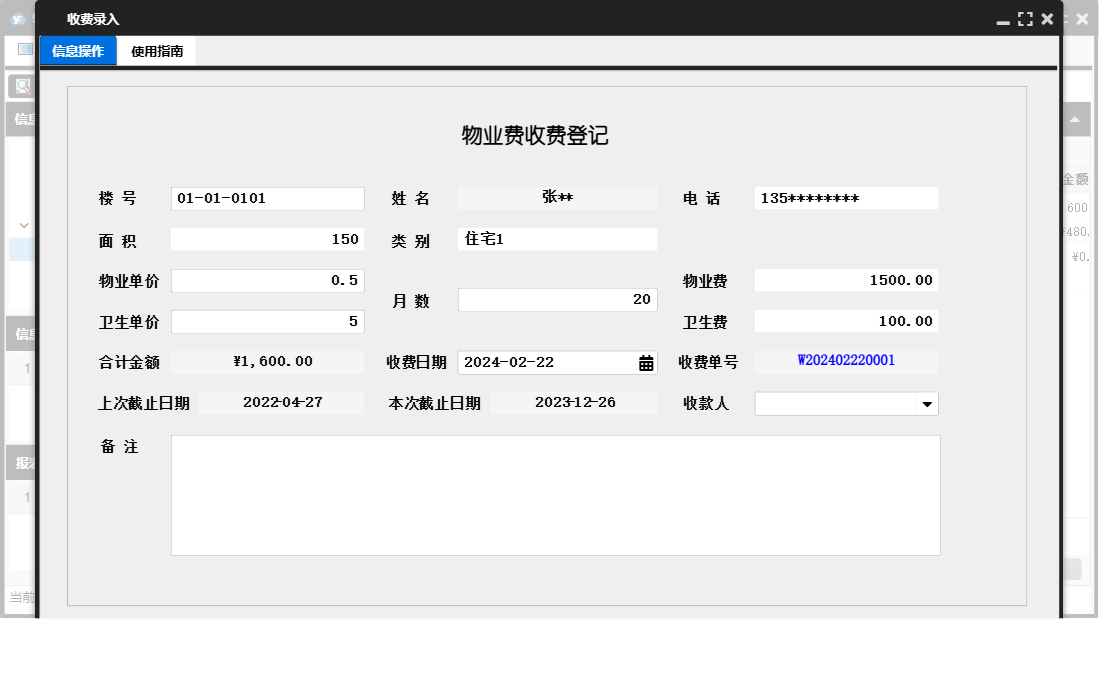Click the small square checkbox in background sidebar
1099x675 pixels.
click(x=24, y=48)
